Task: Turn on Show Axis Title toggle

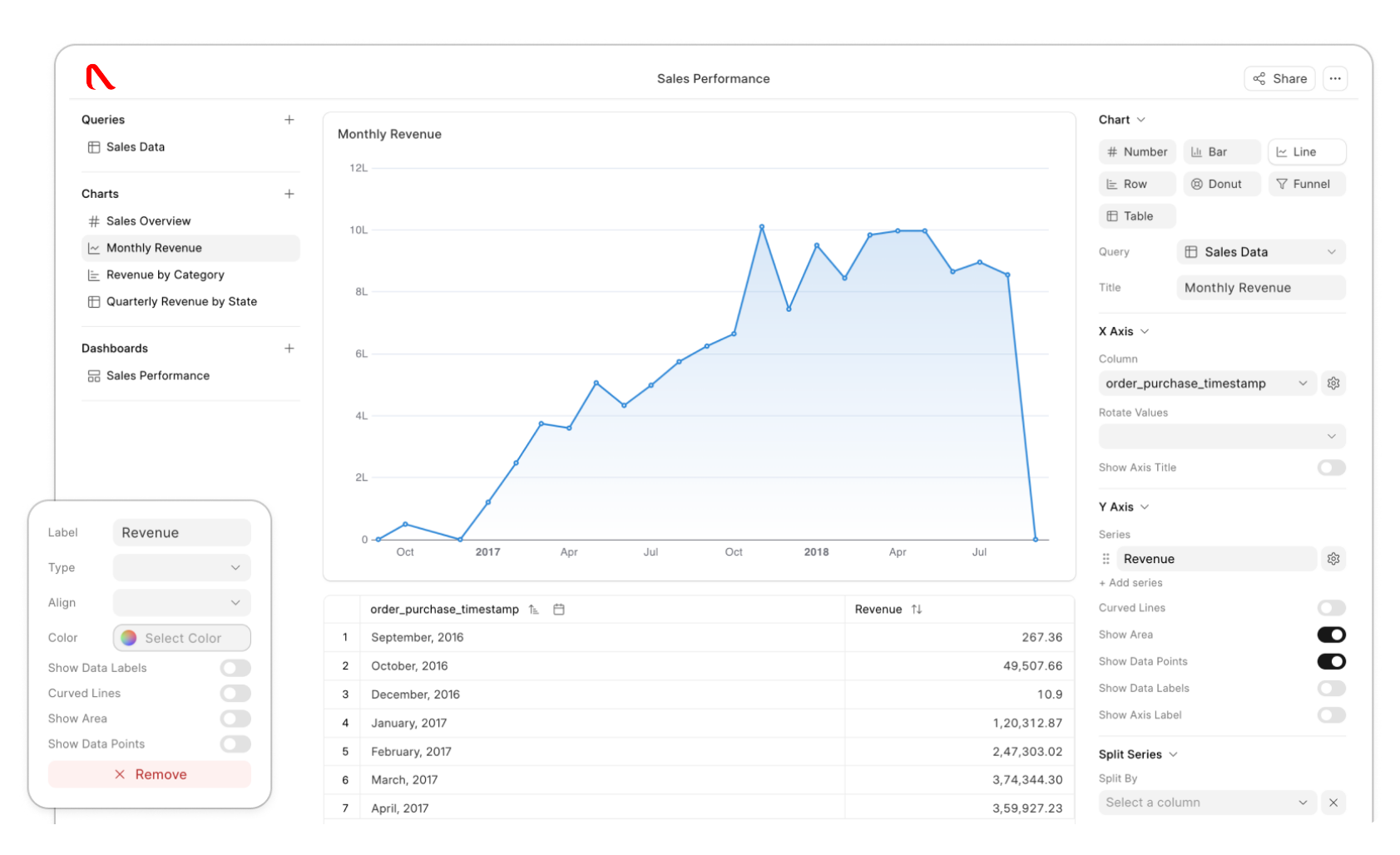Action: [1331, 467]
